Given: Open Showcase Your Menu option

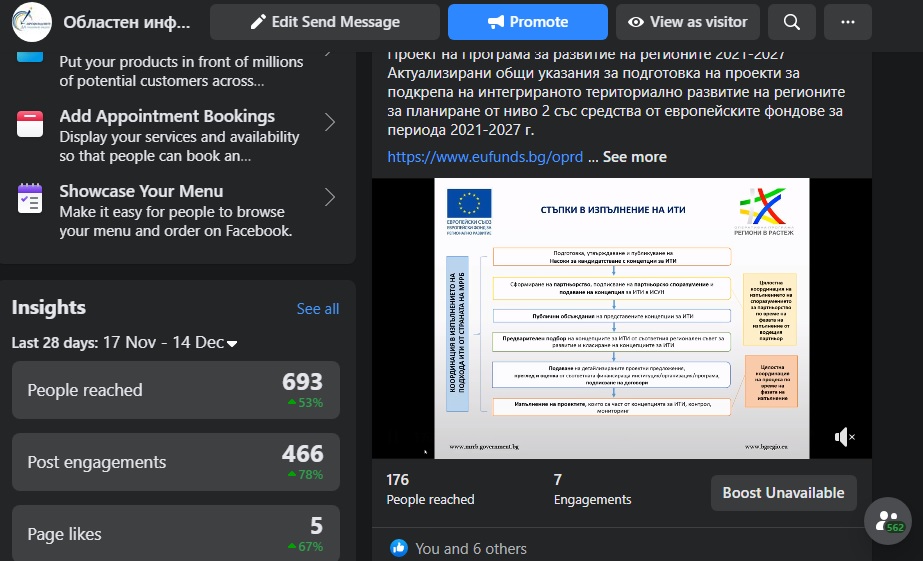Looking at the screenshot, I should click(x=177, y=211).
